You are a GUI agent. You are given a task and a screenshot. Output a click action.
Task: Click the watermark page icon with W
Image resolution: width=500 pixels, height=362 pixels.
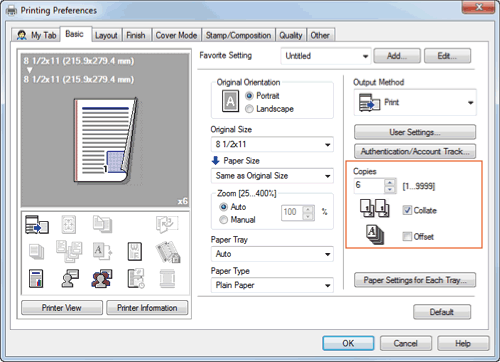135,251
